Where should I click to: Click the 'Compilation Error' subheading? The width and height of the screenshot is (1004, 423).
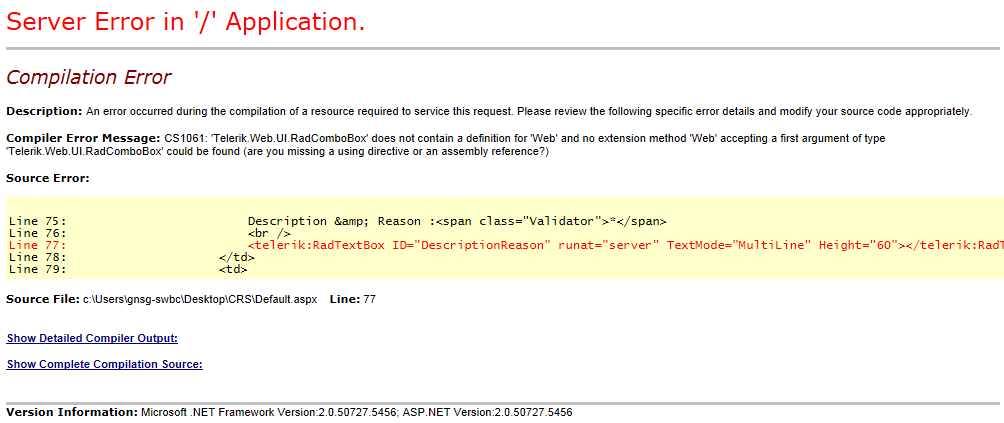click(88, 77)
